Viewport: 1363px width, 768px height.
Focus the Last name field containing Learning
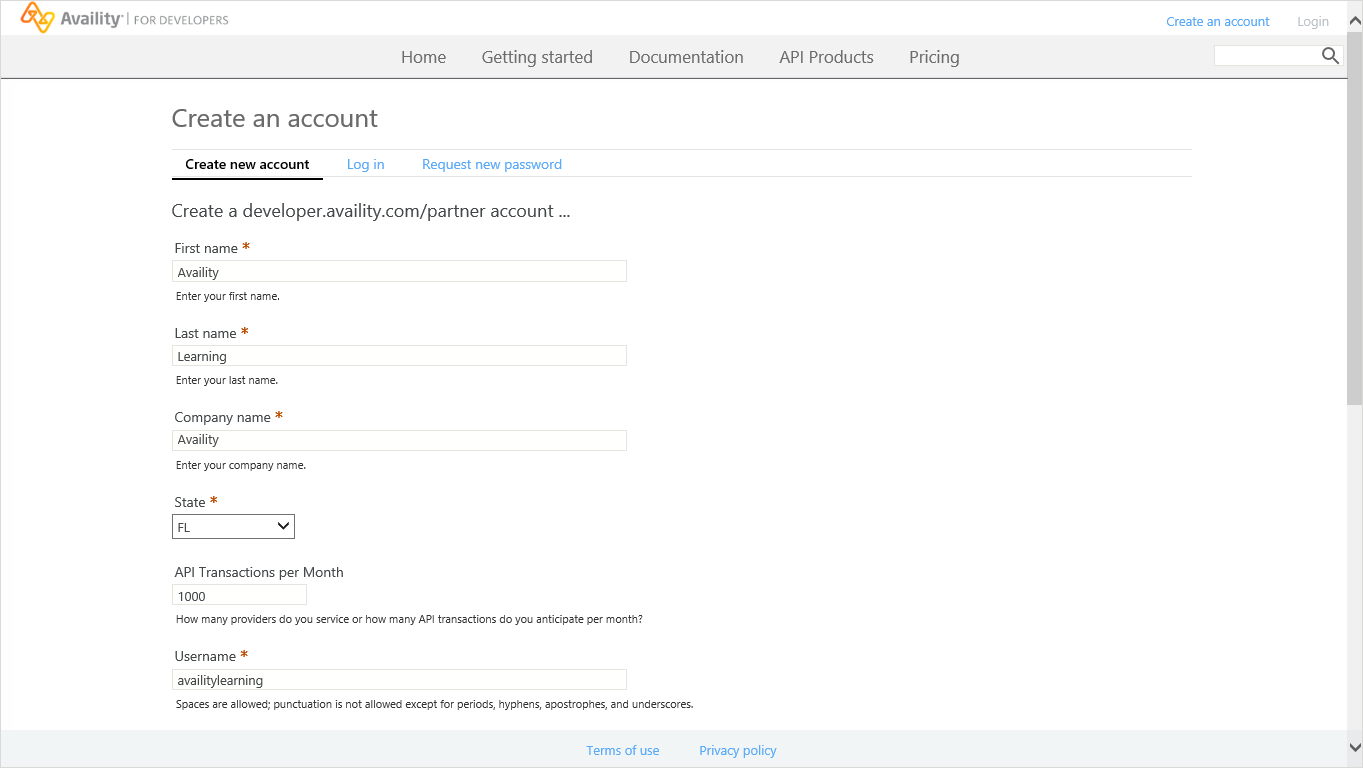click(x=399, y=355)
